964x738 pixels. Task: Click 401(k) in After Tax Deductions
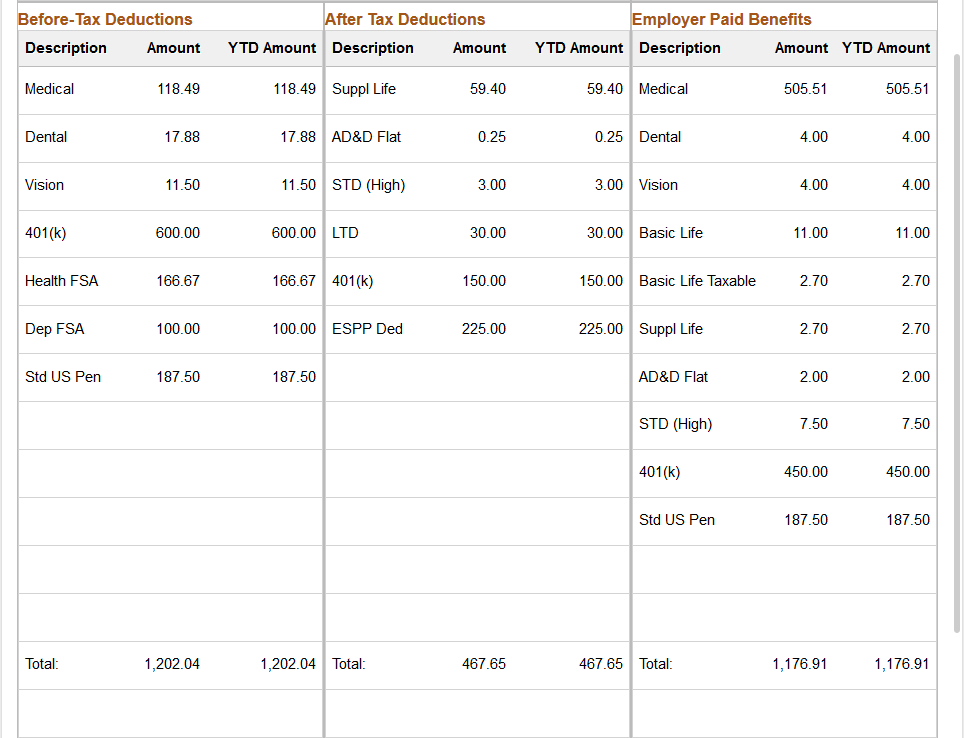(x=352, y=281)
